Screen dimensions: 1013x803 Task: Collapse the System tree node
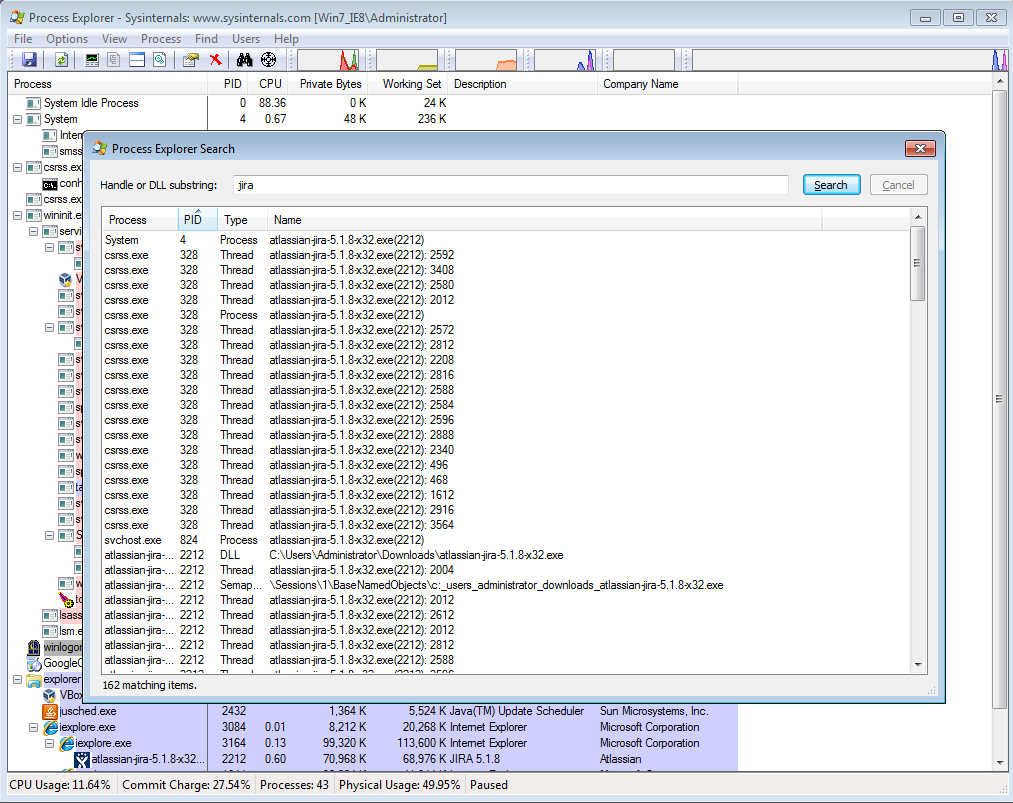tap(17, 120)
